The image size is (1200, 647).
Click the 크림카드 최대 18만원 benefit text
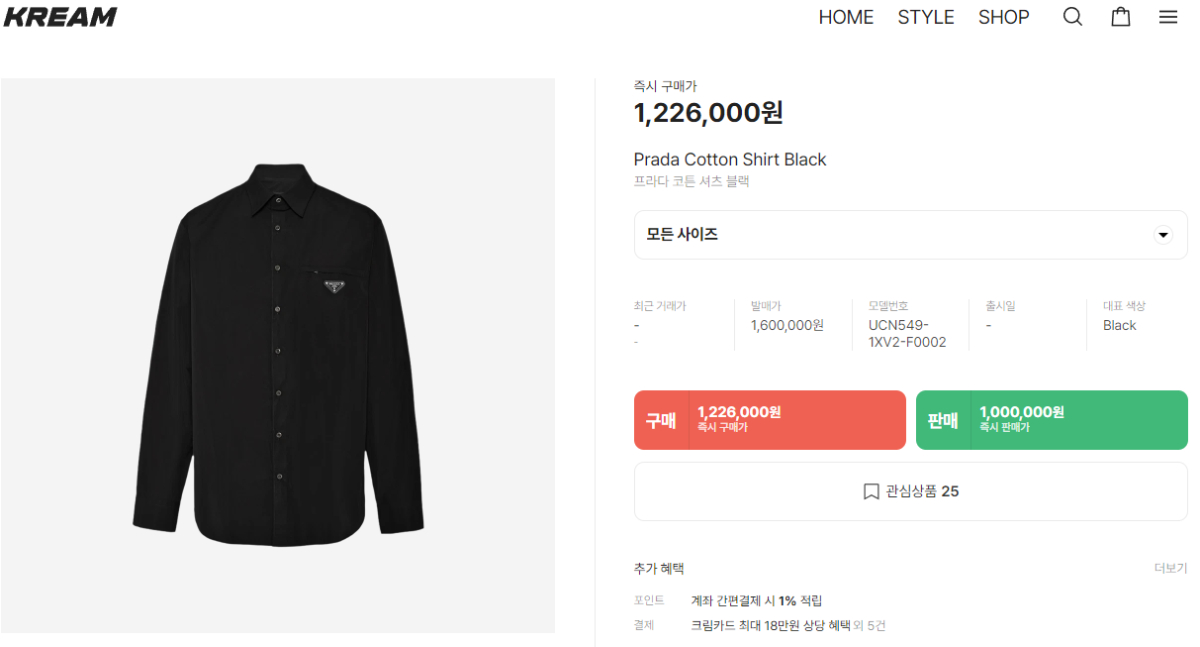pyautogui.click(x=770, y=626)
